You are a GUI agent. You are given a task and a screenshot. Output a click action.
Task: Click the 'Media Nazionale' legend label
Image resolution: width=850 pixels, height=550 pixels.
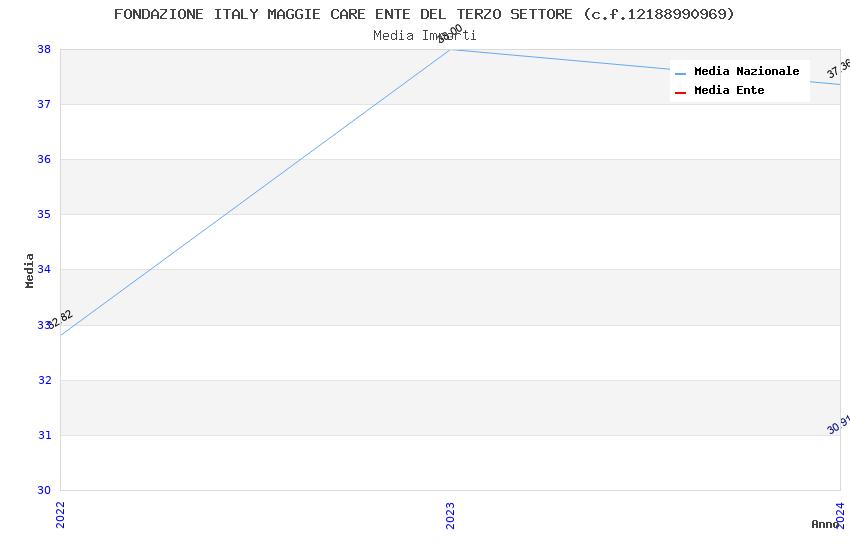(x=746, y=71)
